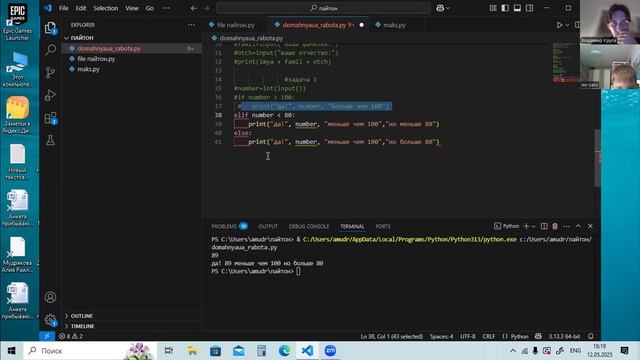The image size is (640, 360).
Task: Open Microsoft Edge from taskbar
Action: point(284,351)
